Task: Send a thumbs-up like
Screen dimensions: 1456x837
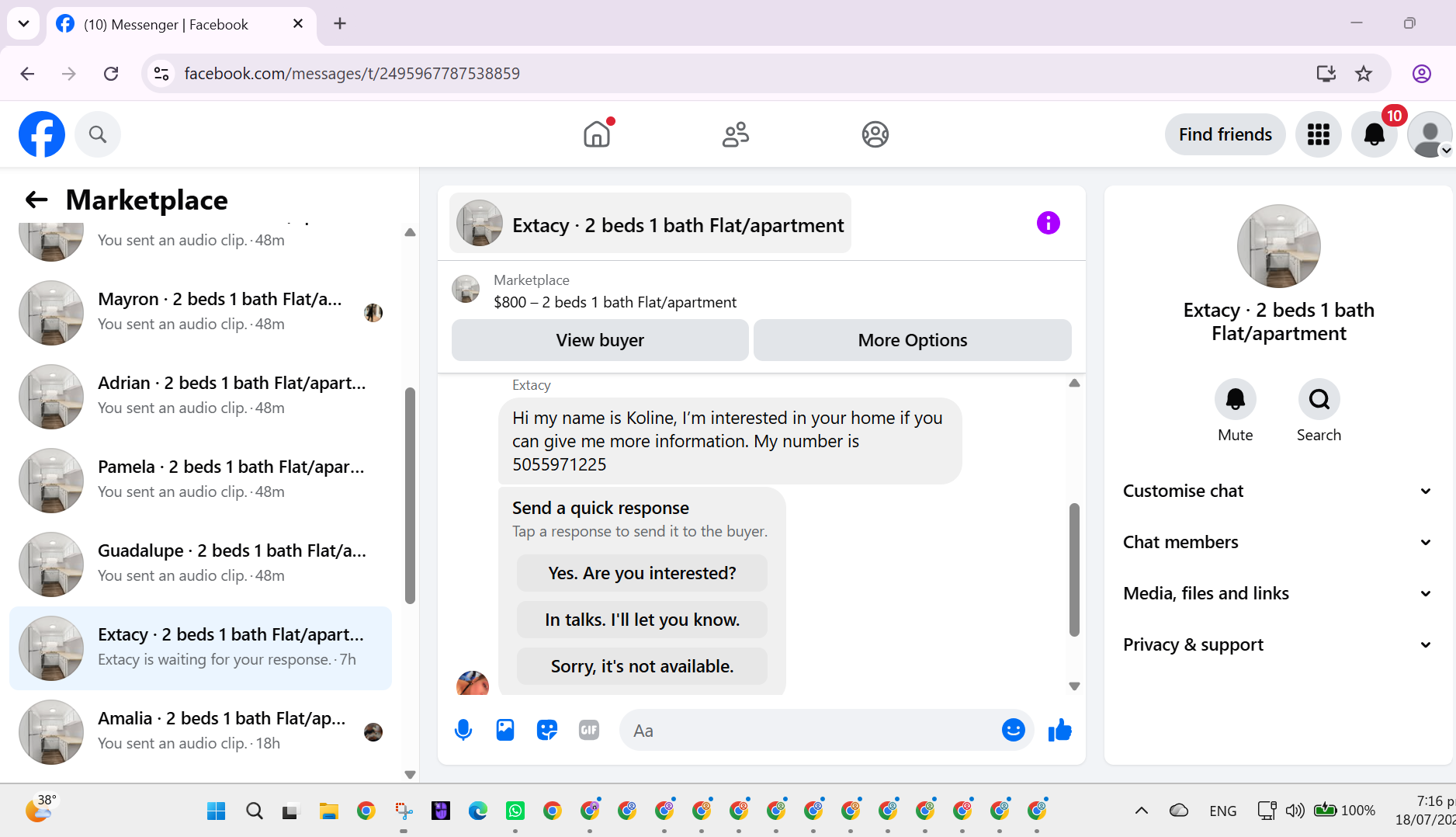Action: [1059, 730]
